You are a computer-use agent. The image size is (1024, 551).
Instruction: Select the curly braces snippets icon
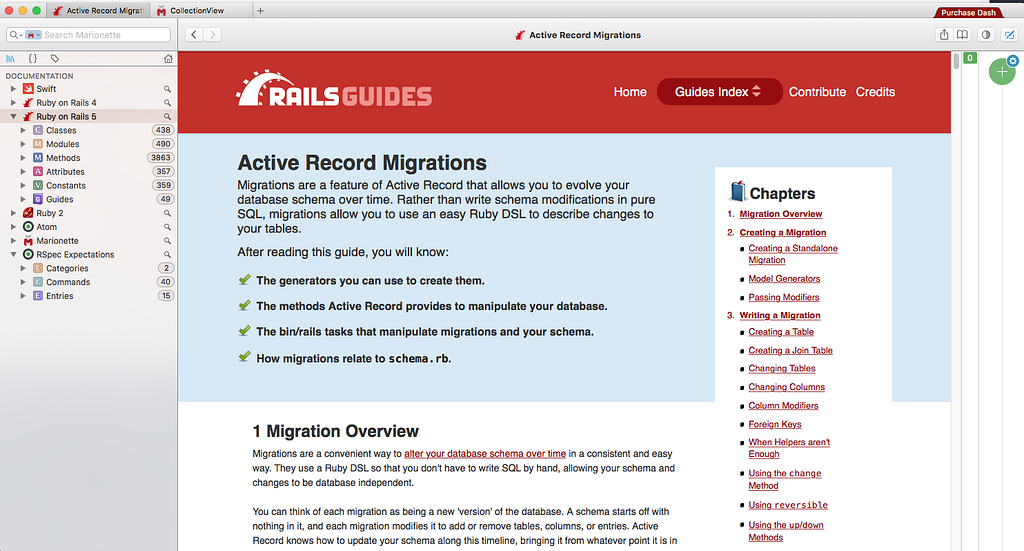coord(33,59)
